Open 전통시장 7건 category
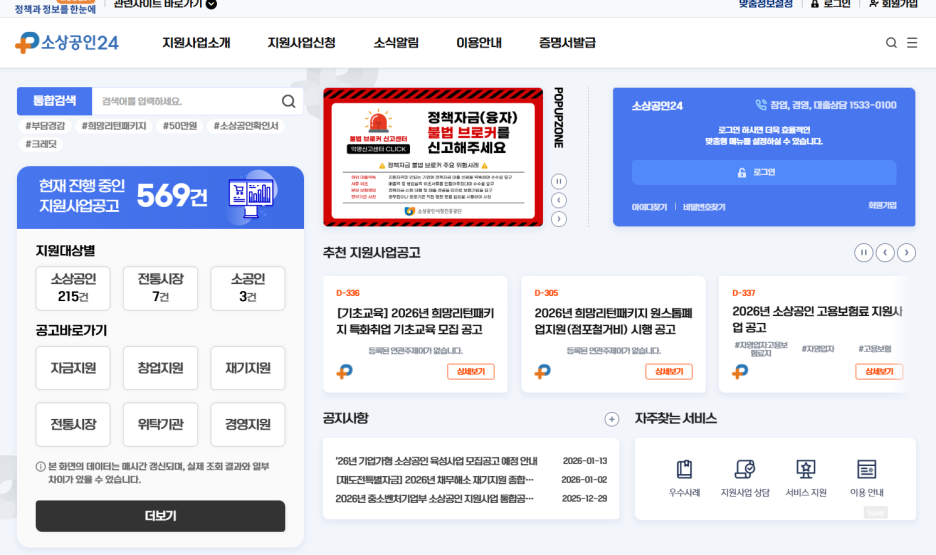Screen dimensions: 936x555 [x=160, y=288]
